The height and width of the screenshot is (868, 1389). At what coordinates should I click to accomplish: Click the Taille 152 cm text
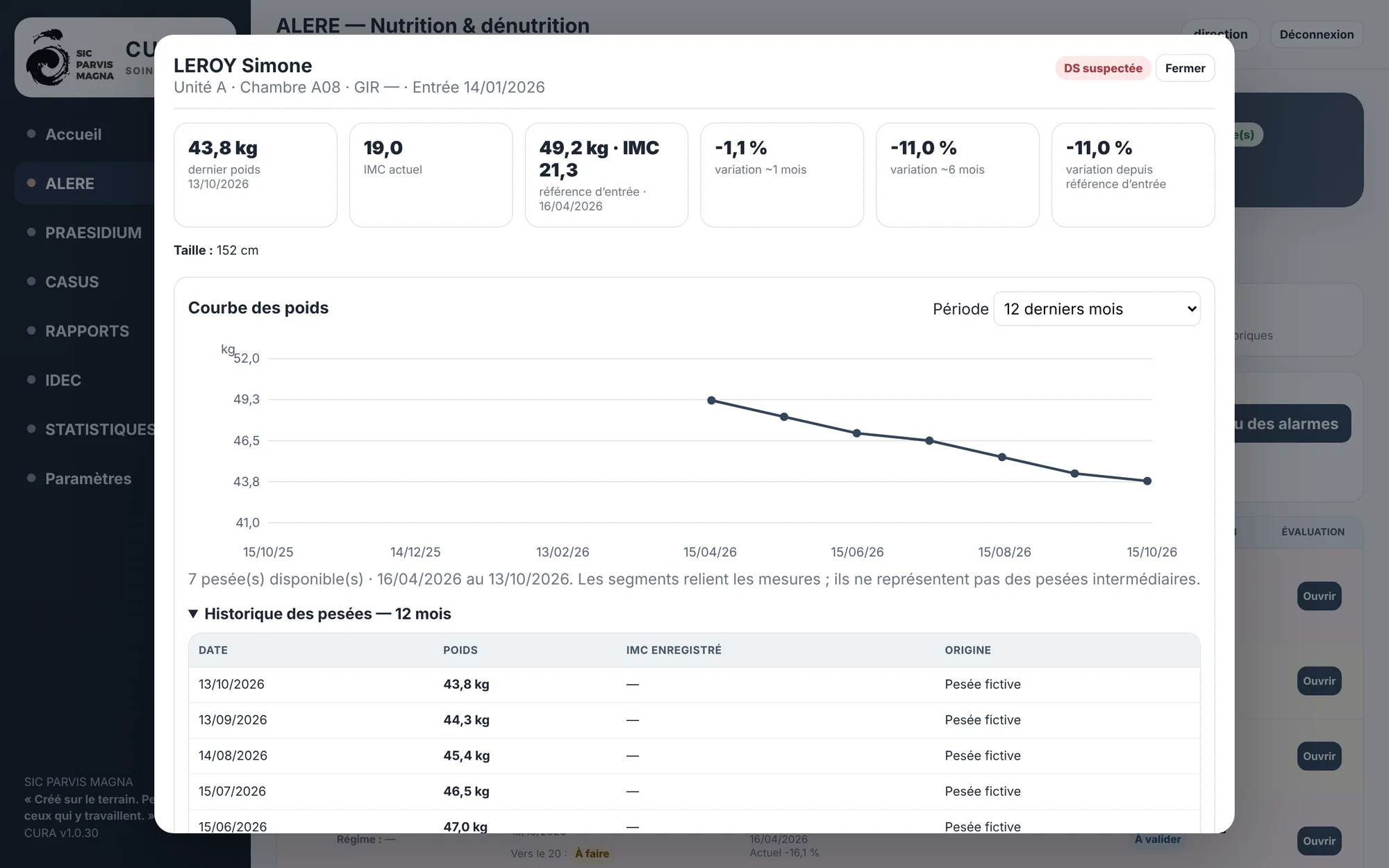[216, 250]
